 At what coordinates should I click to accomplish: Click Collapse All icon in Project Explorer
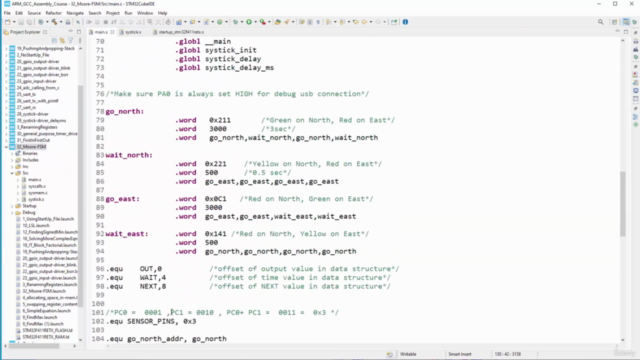[54, 40]
